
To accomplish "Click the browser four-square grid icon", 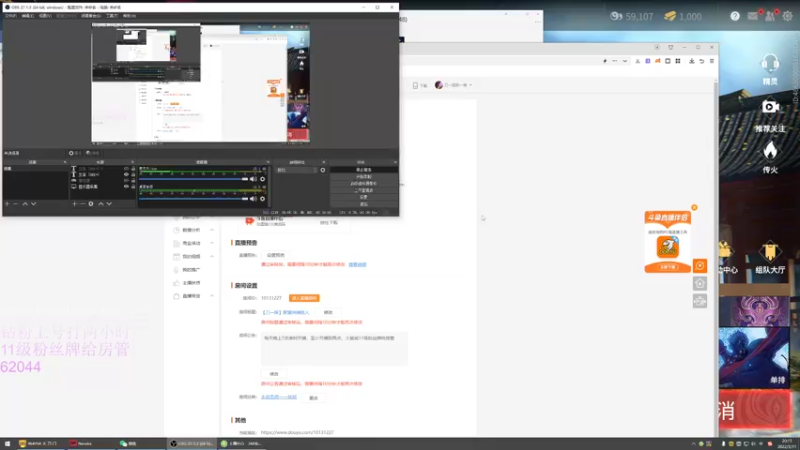I will click(678, 61).
